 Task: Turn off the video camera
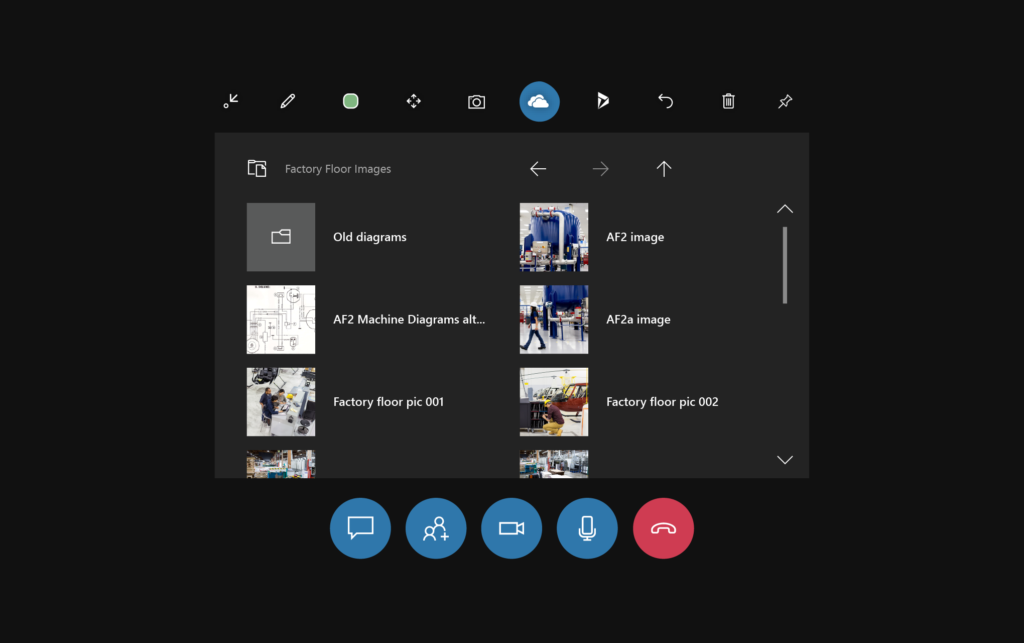coord(511,528)
